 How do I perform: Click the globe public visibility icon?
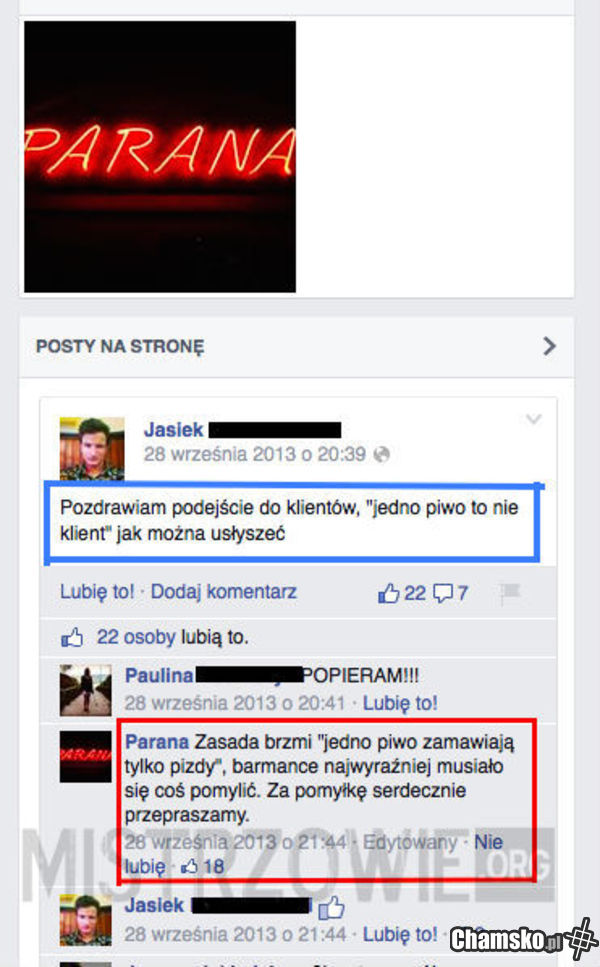(x=382, y=455)
